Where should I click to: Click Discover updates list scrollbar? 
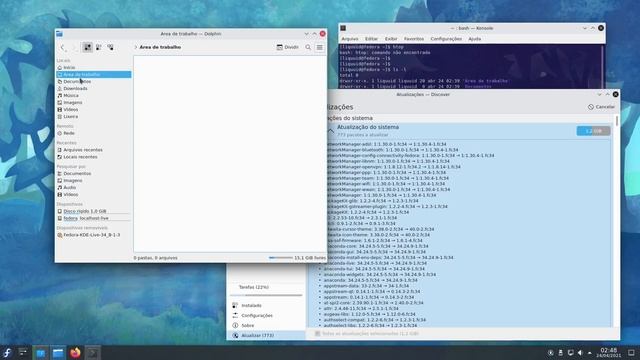[617, 121]
